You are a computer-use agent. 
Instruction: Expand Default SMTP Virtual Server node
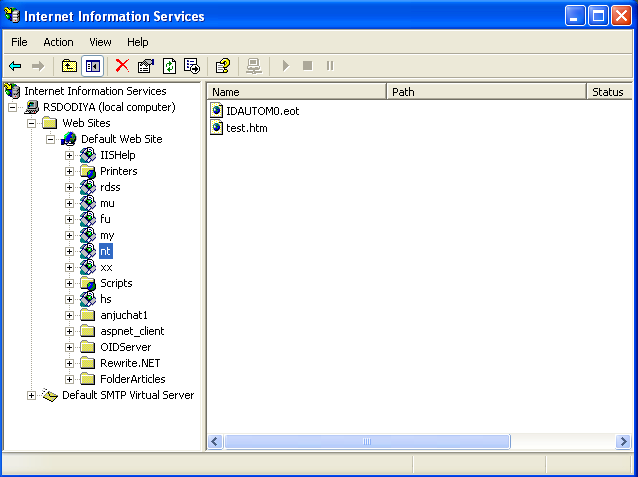click(x=31, y=395)
